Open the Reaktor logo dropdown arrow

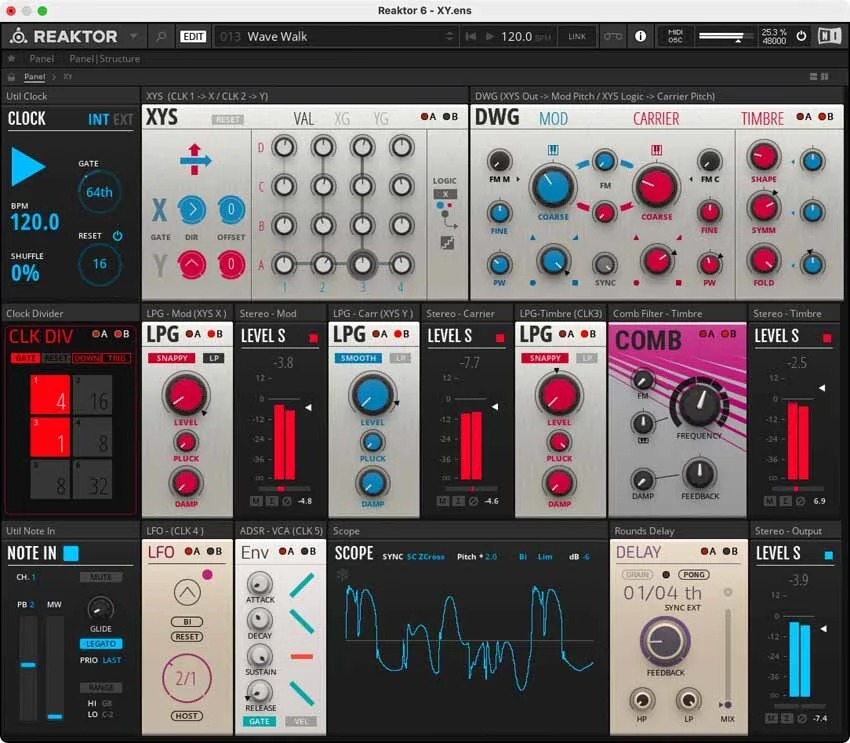point(135,35)
